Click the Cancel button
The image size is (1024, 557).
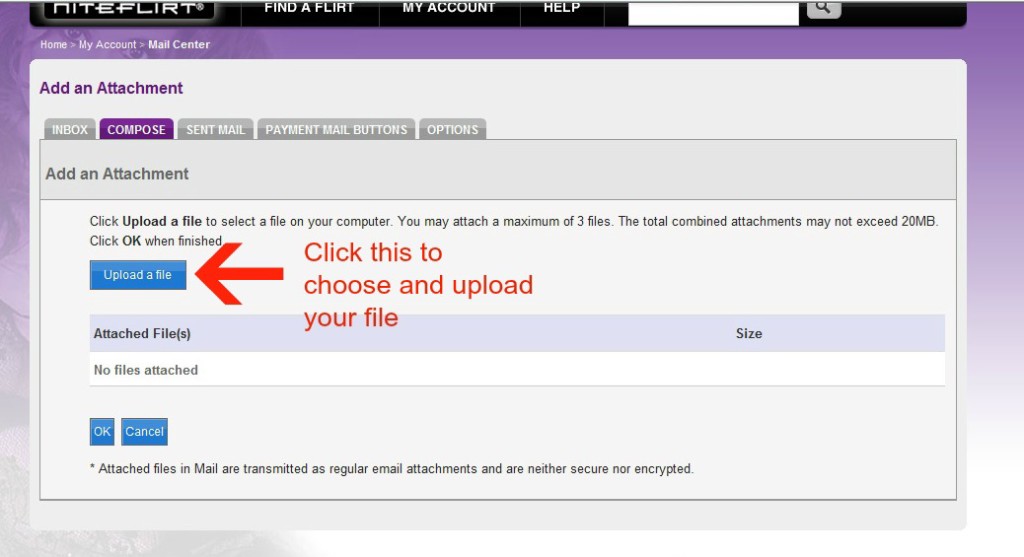[x=144, y=432]
